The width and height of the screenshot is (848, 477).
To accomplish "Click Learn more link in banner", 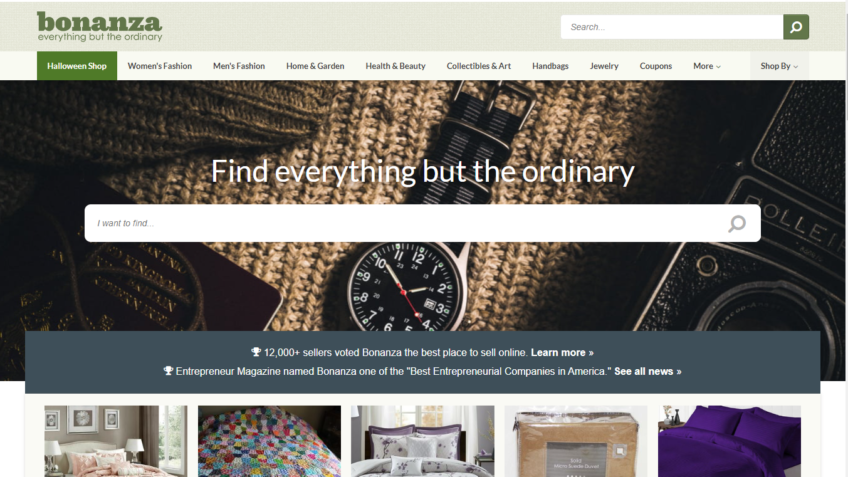I will click(x=562, y=353).
